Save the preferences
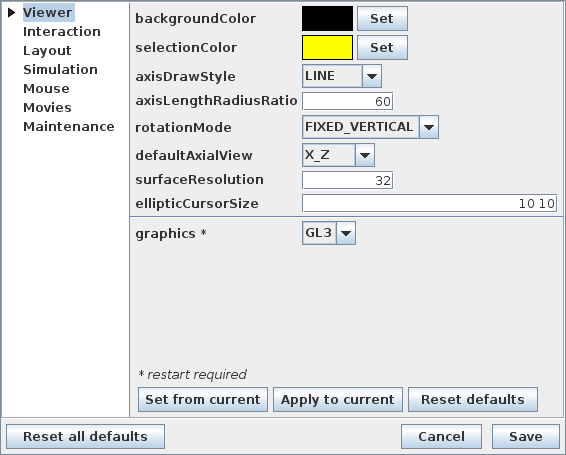 tap(526, 437)
